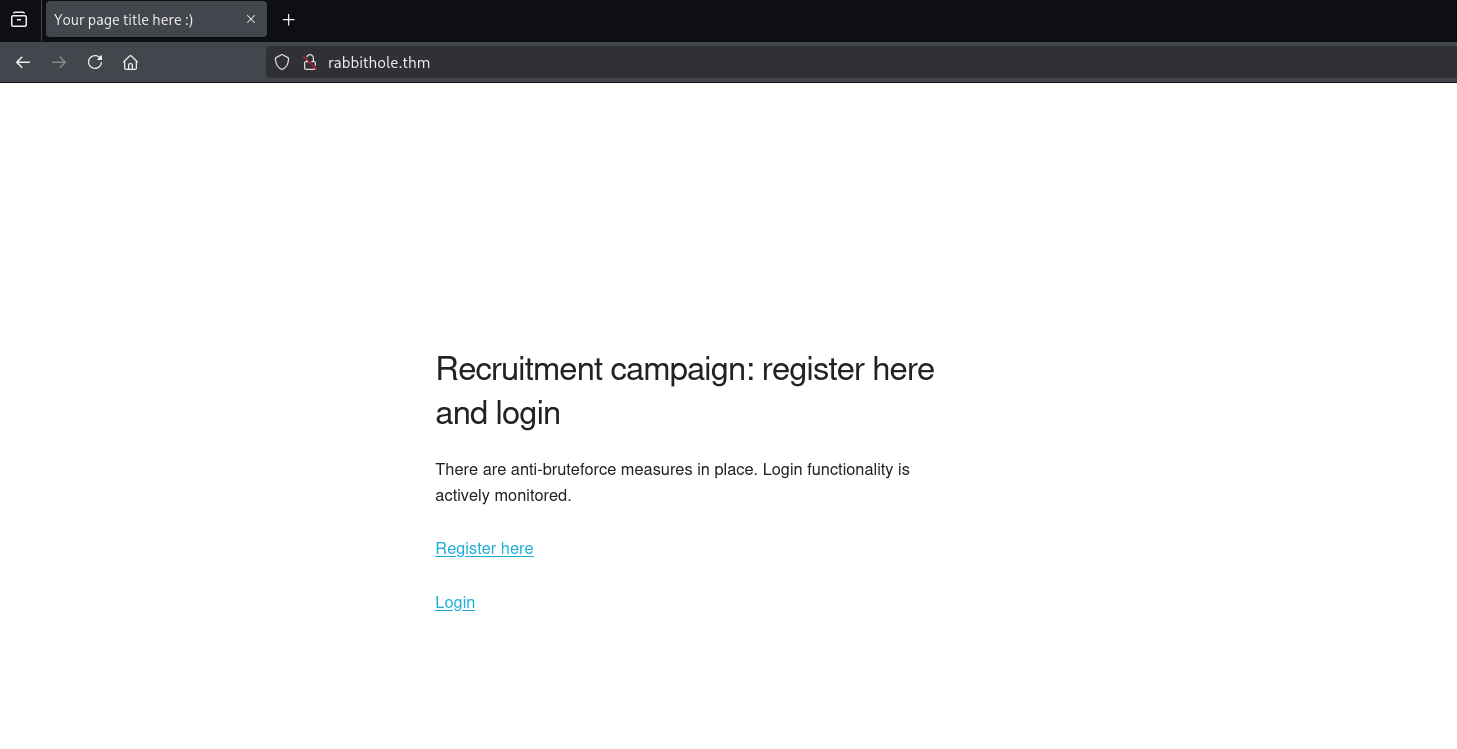The image size is (1457, 749).
Task: Show site security info via padlock icon
Action: [310, 62]
